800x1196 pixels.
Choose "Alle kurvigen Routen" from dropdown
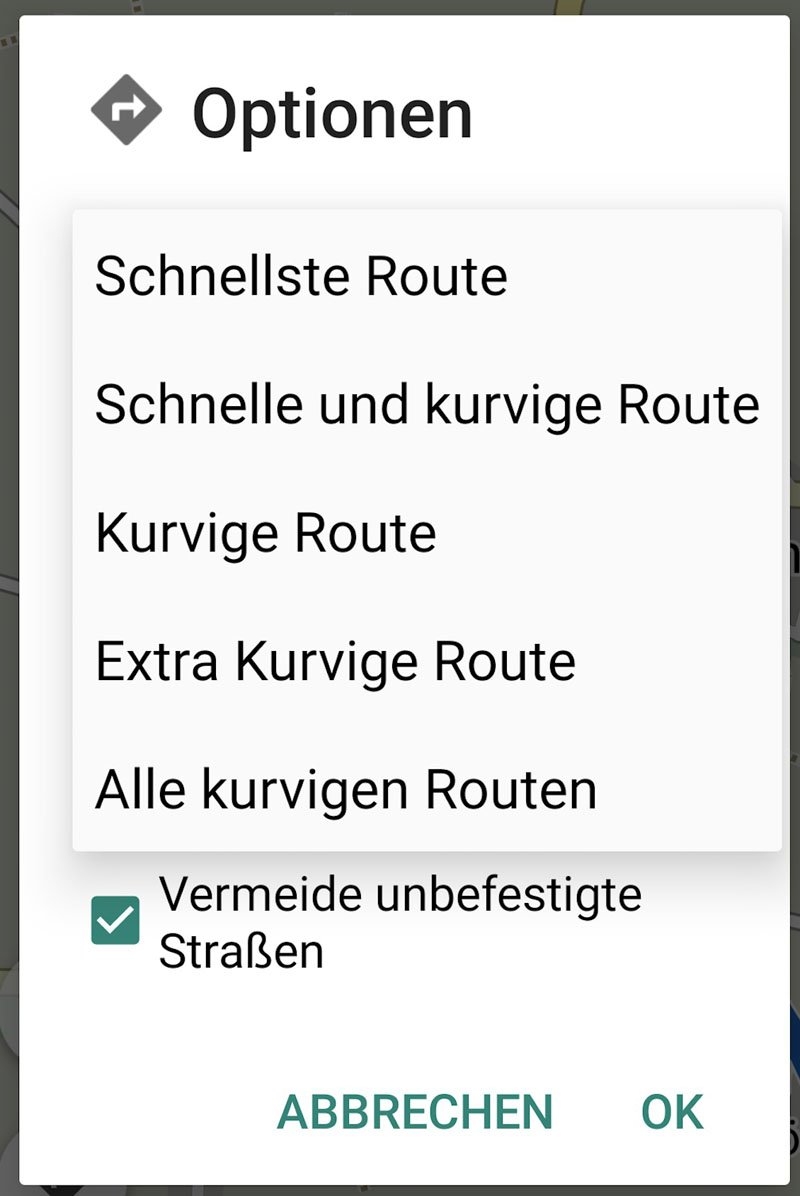point(346,790)
